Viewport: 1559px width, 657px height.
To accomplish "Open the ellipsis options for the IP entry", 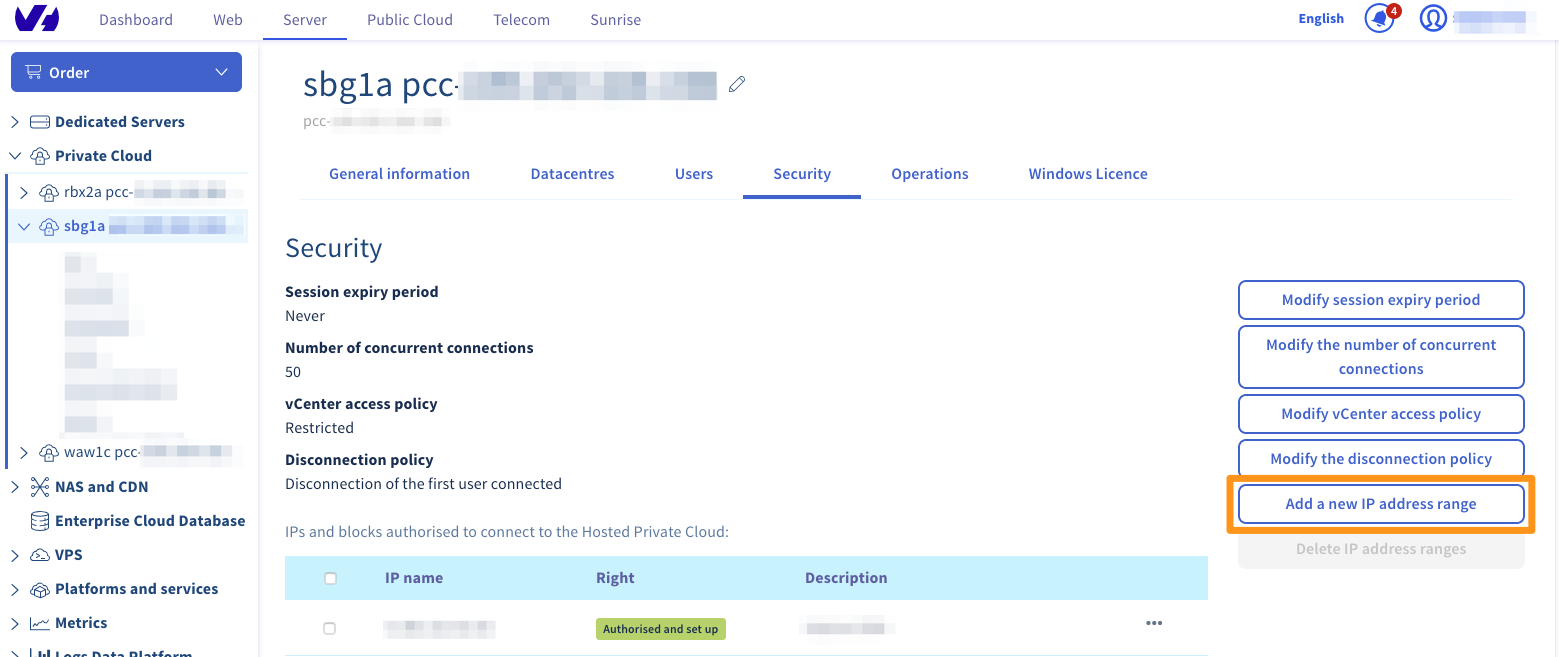I will (x=1154, y=622).
